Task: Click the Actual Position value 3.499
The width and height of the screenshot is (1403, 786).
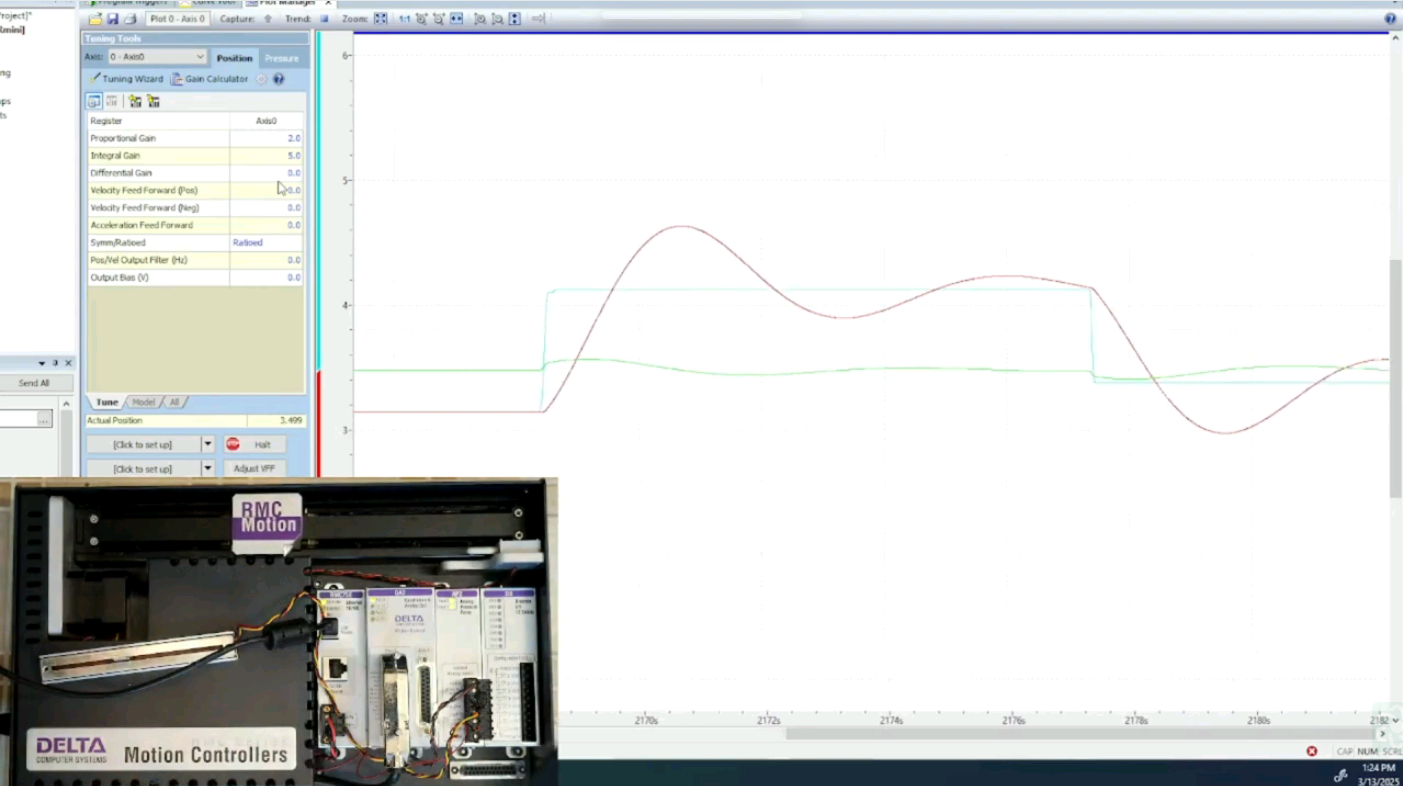Action: click(276, 421)
